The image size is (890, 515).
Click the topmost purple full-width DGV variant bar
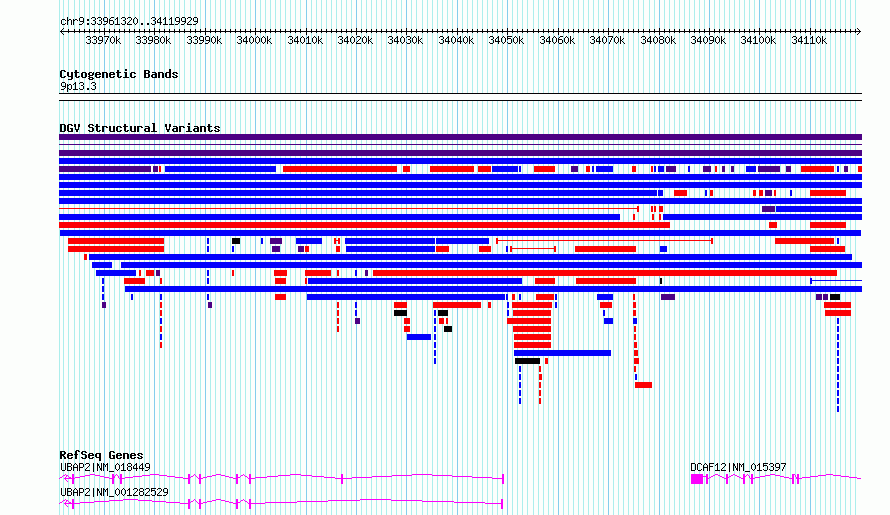[x=460, y=137]
